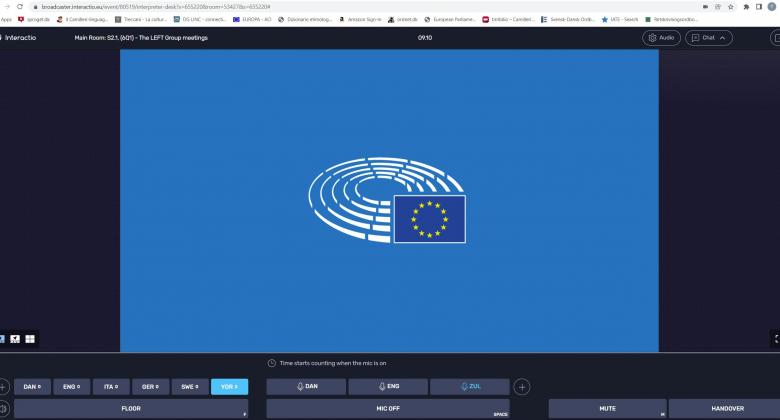Click the browser address bar URL
The height and width of the screenshot is (420, 780).
[156, 7]
